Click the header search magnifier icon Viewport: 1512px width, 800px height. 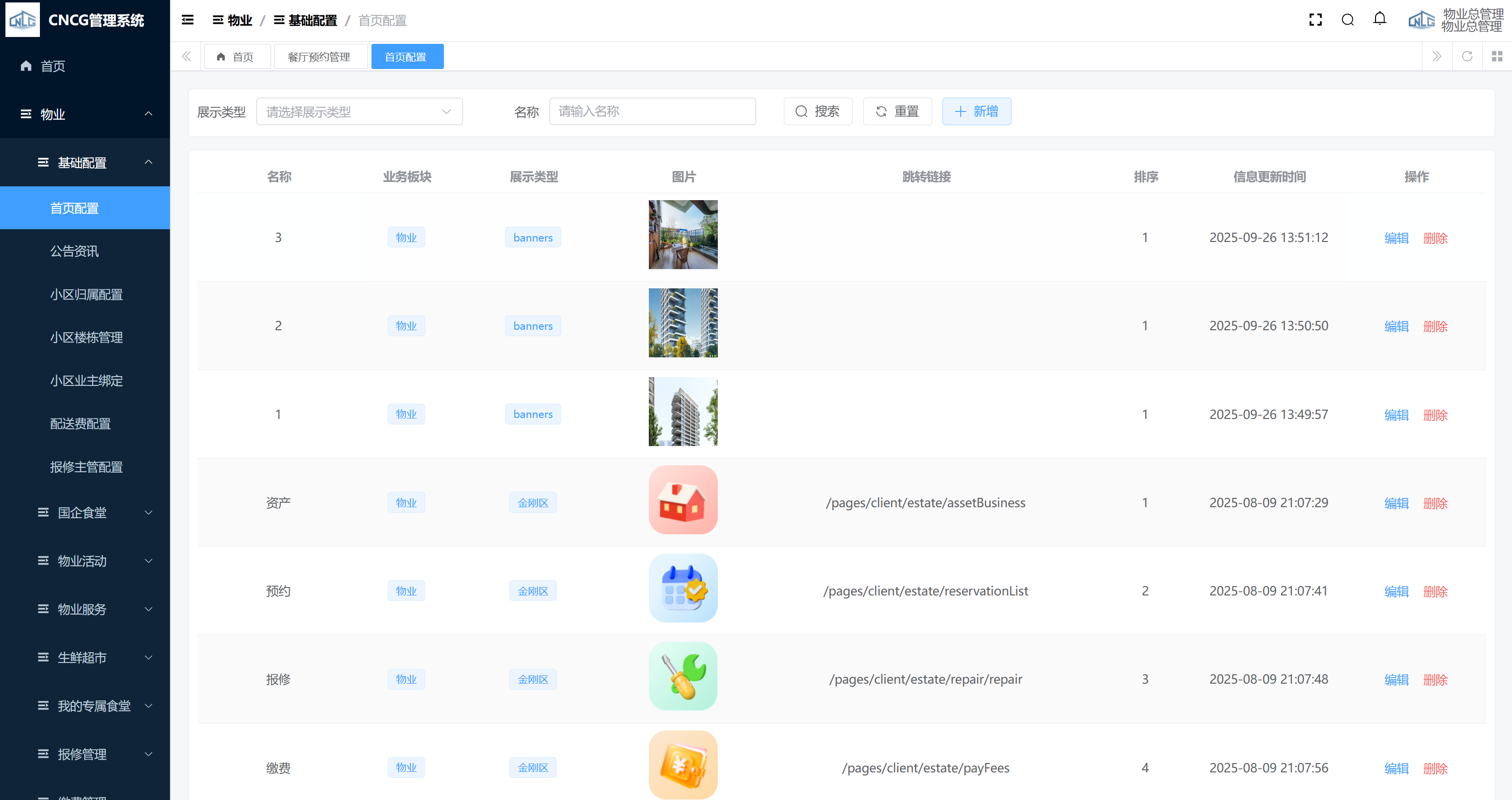coord(1347,20)
